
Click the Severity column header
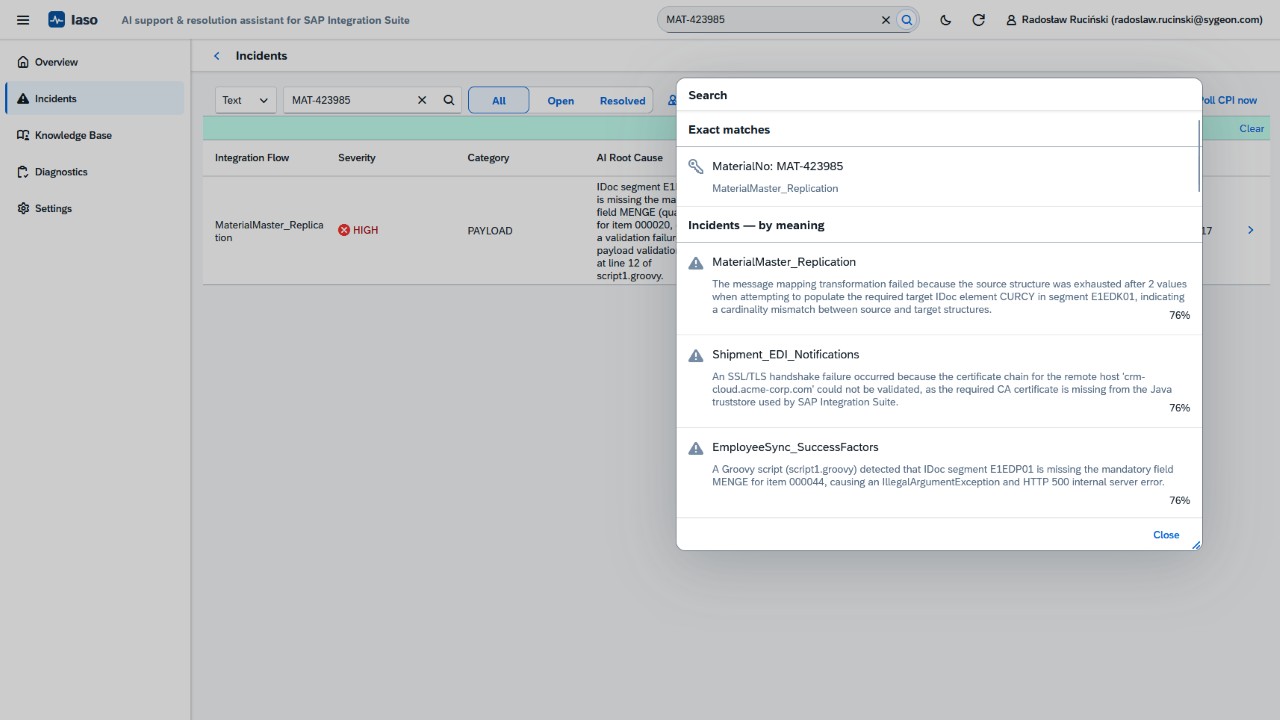pyautogui.click(x=357, y=158)
